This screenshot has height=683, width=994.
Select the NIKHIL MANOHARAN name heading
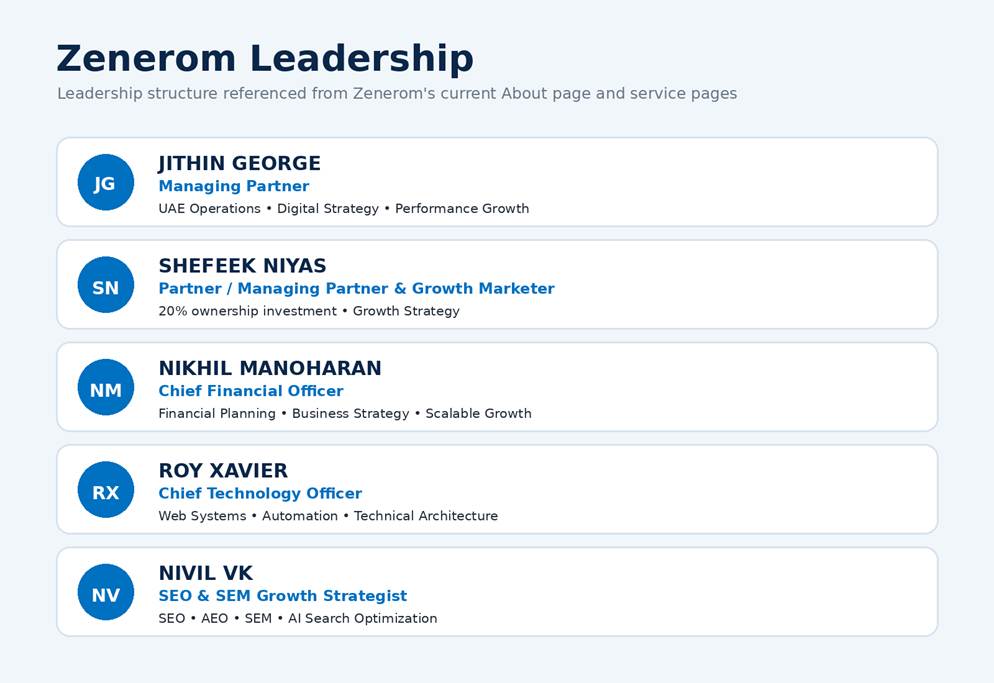click(270, 368)
